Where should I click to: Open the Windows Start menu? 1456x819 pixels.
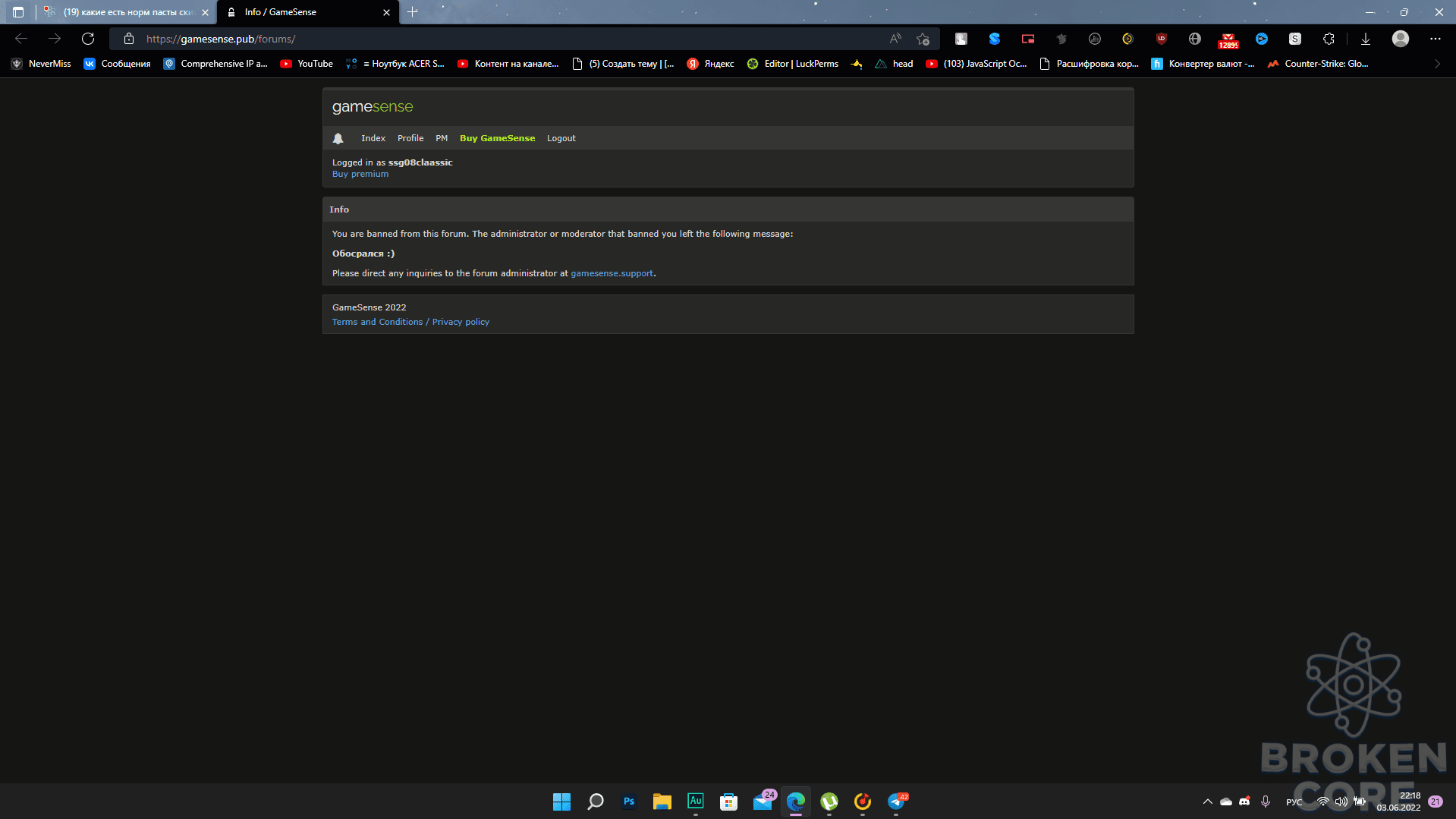click(561, 802)
